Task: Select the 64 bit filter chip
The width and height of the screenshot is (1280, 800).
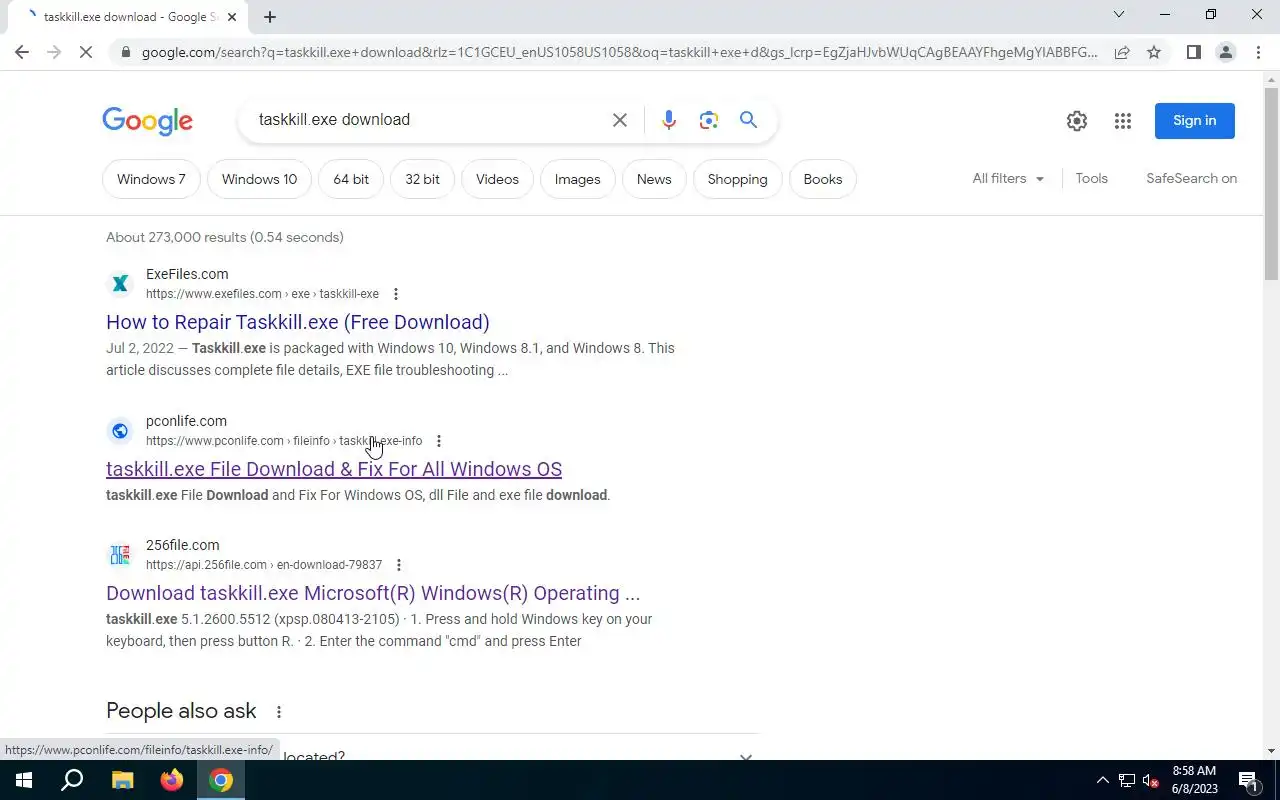Action: coord(351,180)
